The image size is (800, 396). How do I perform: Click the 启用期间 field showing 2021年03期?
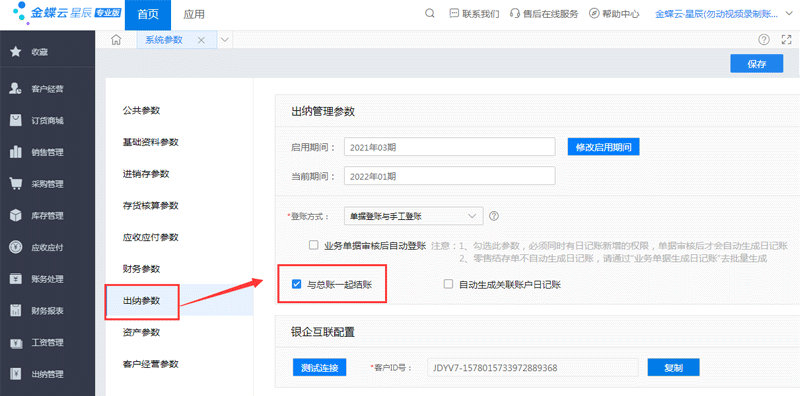point(449,147)
